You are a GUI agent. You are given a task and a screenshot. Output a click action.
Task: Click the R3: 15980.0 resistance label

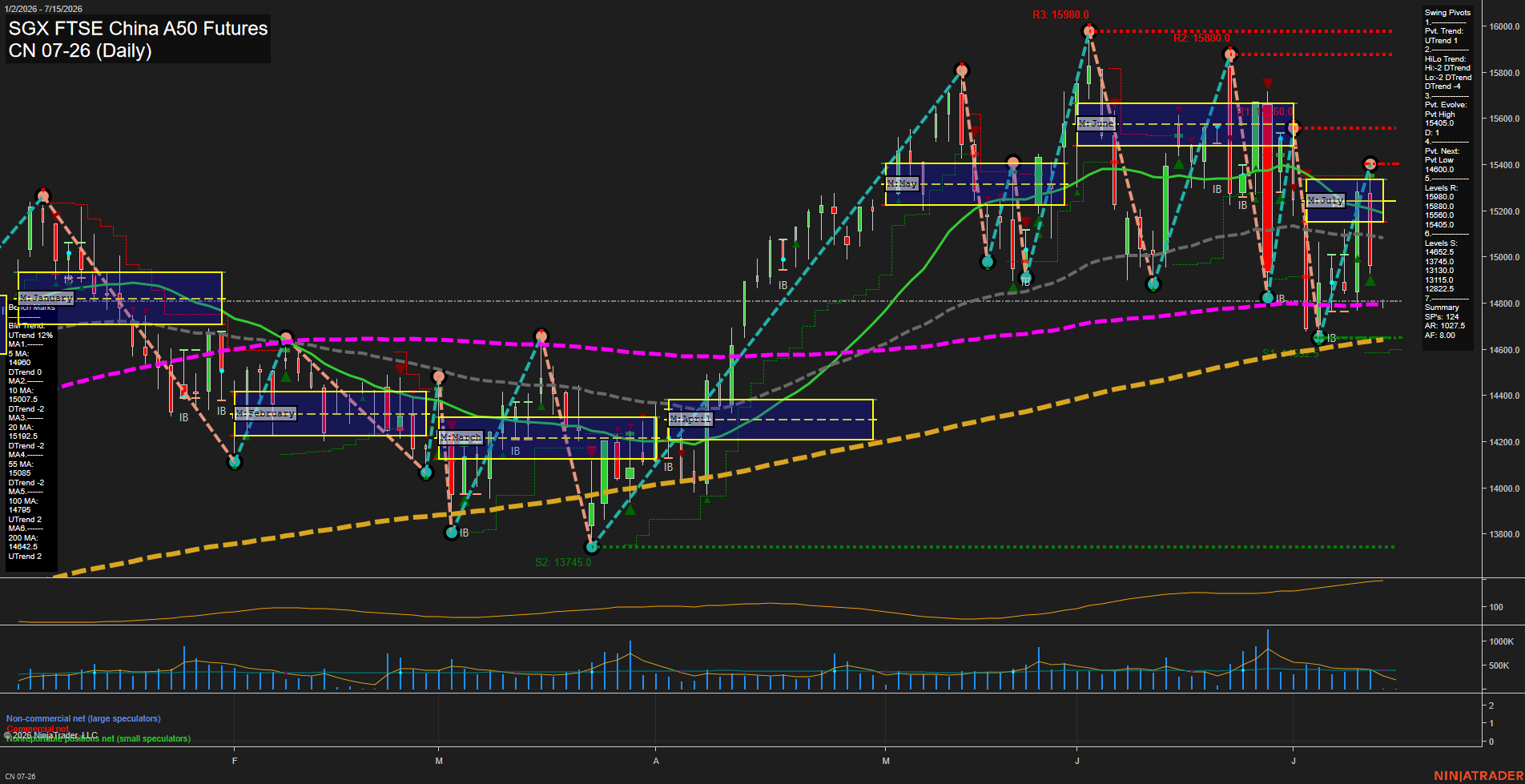coord(1060,14)
